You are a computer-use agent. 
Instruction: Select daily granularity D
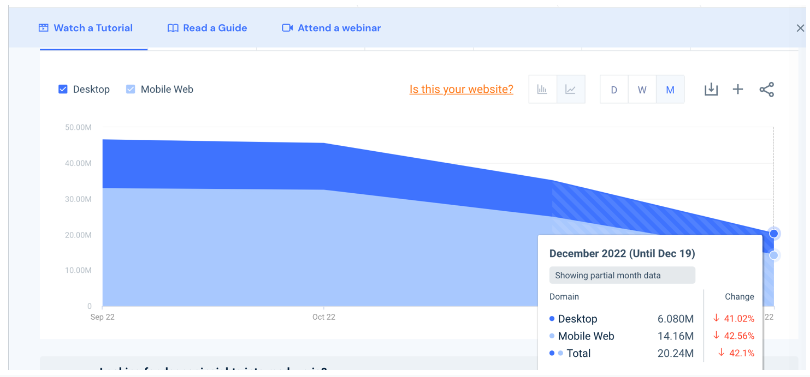coord(614,89)
